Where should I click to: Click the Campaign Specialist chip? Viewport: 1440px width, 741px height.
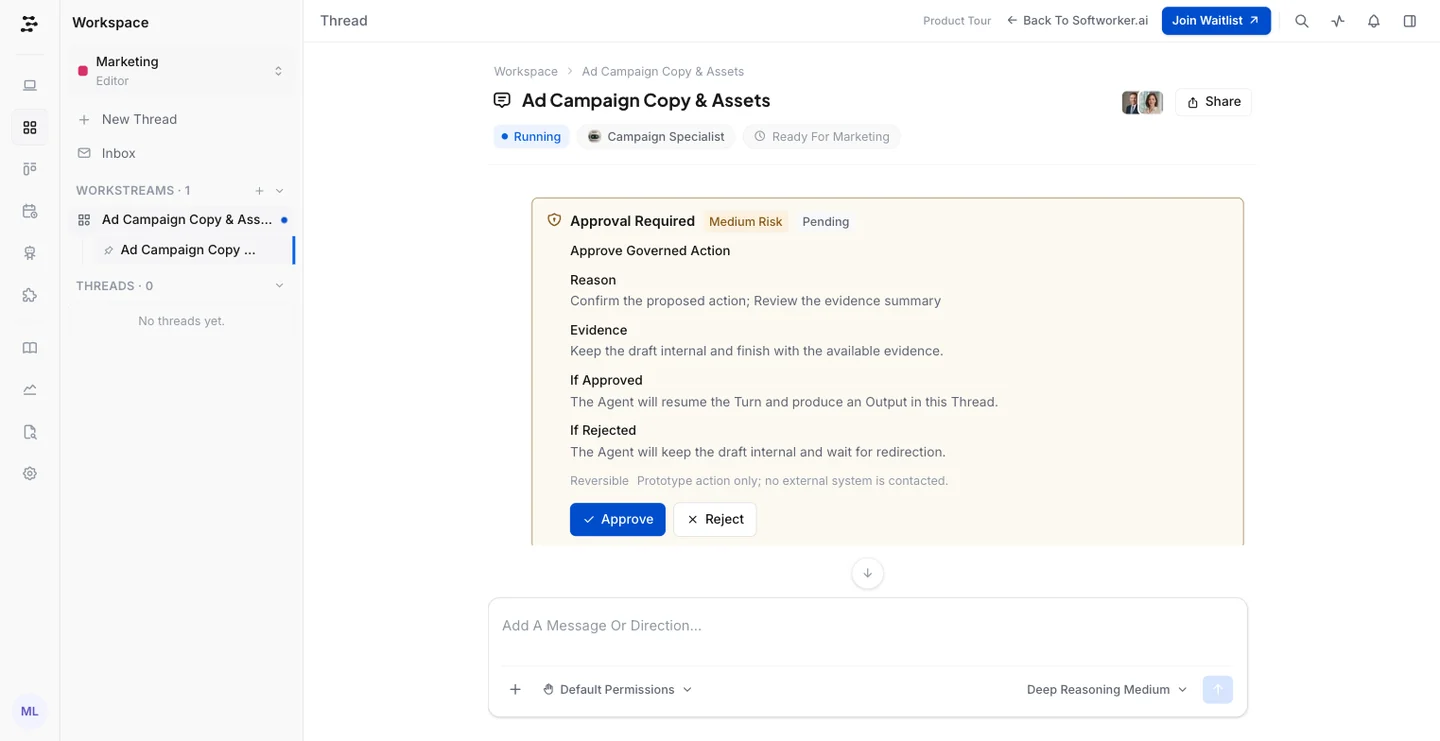[656, 137]
